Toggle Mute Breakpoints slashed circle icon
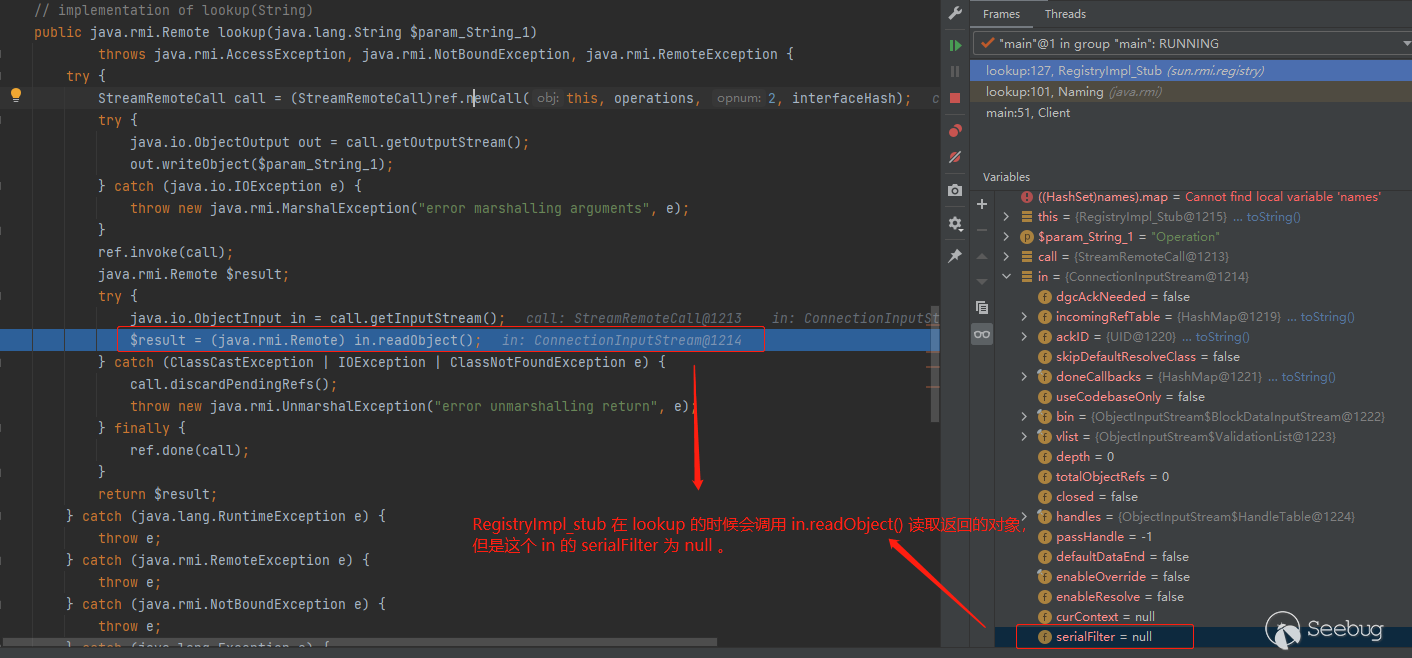1412x658 pixels. [x=955, y=157]
